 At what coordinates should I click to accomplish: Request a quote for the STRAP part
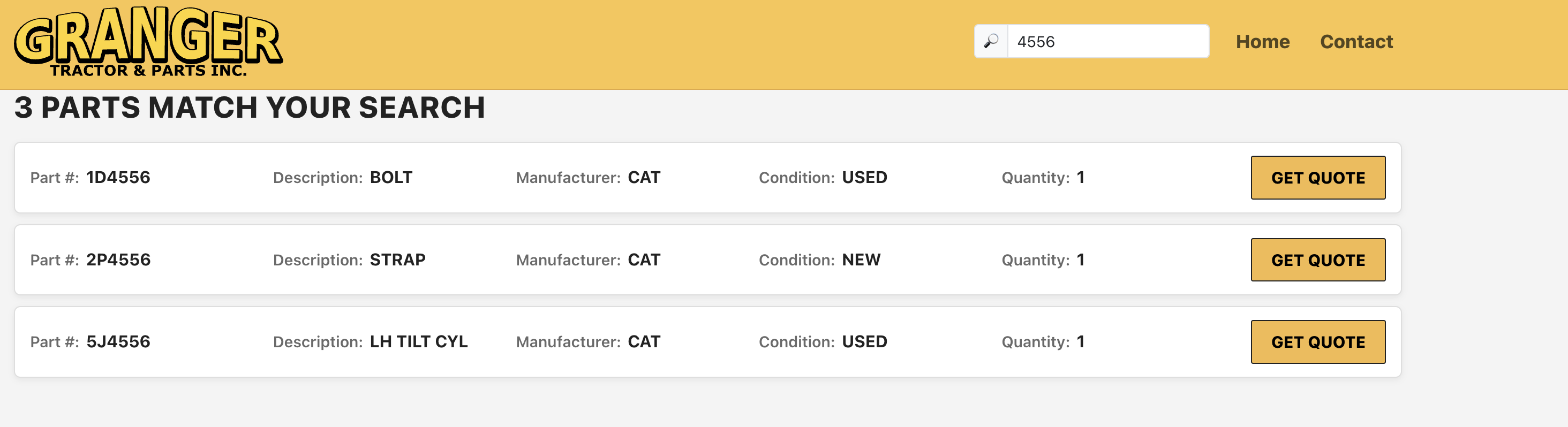1317,260
